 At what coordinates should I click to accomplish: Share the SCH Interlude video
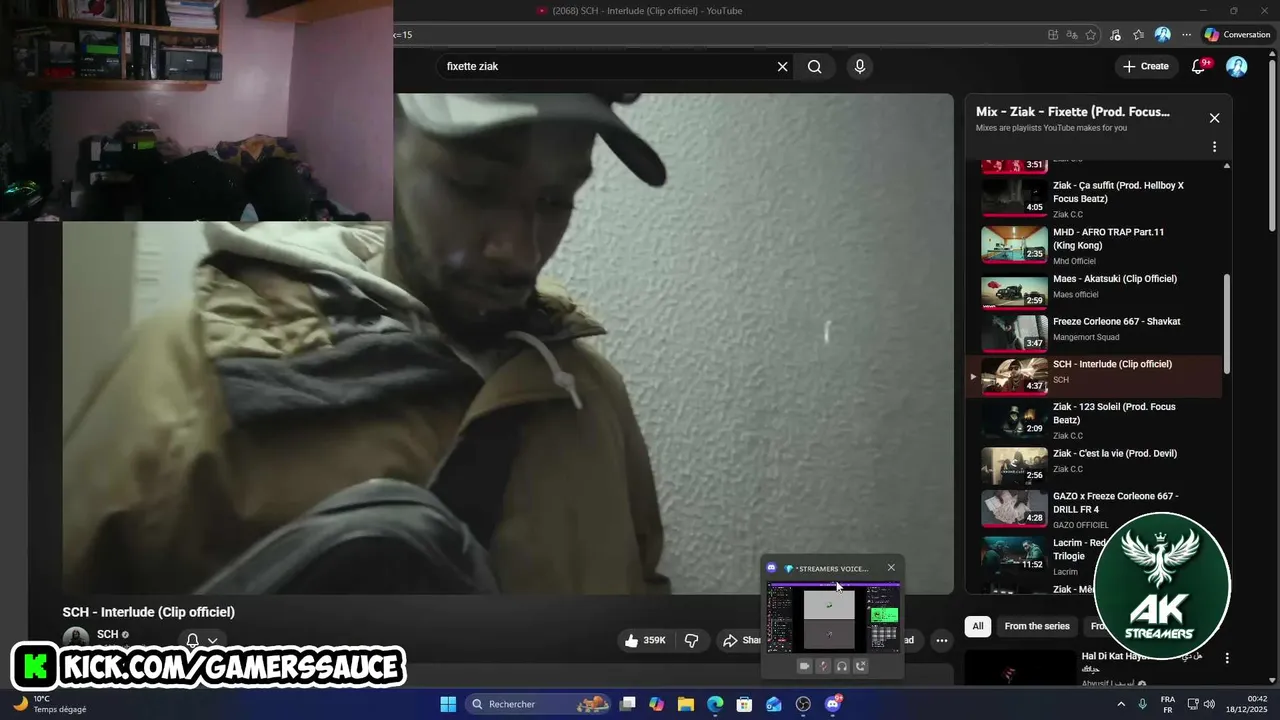741,640
